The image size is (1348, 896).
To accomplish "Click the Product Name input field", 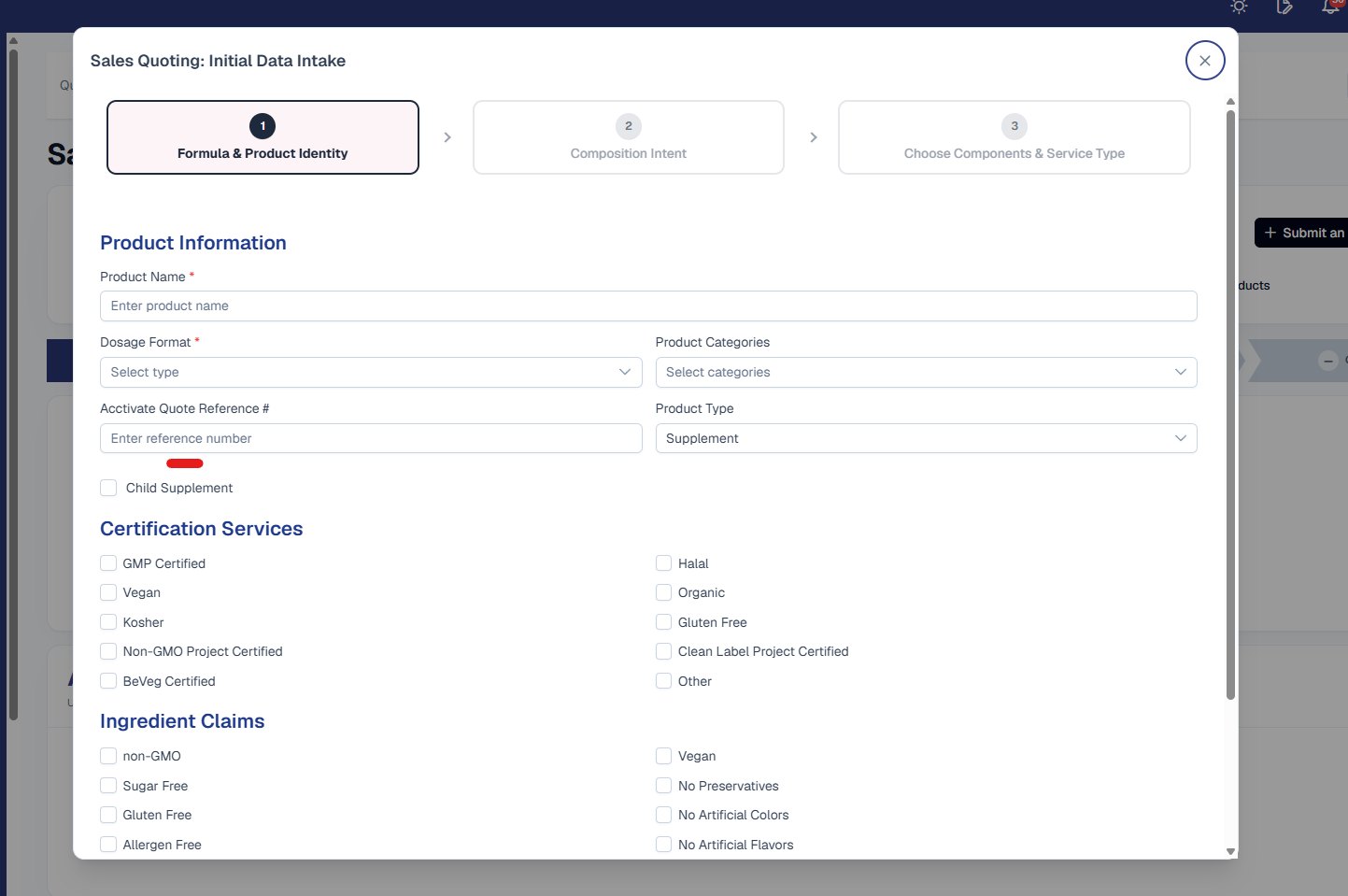I will coord(648,306).
